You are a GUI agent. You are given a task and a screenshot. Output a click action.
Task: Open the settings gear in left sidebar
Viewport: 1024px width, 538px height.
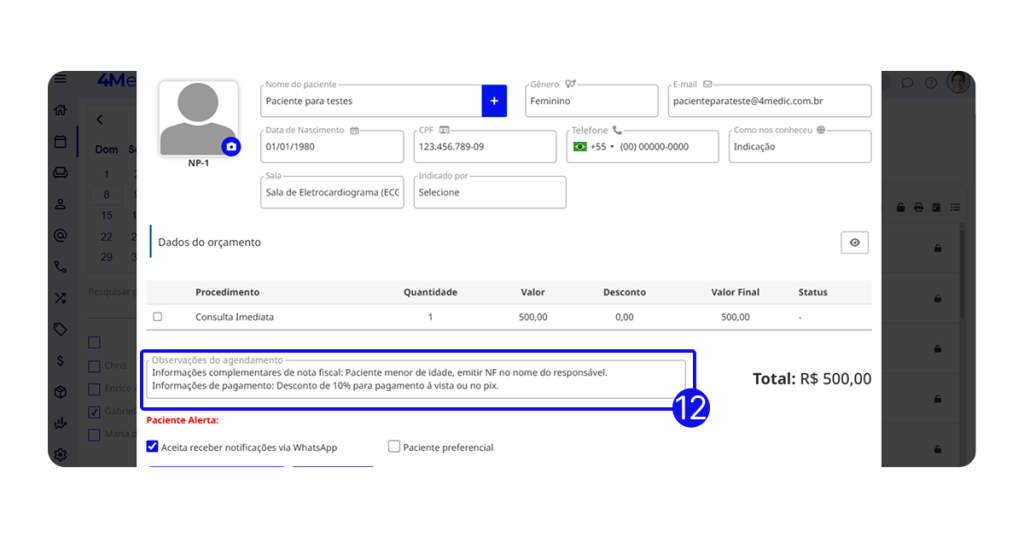pyautogui.click(x=61, y=454)
